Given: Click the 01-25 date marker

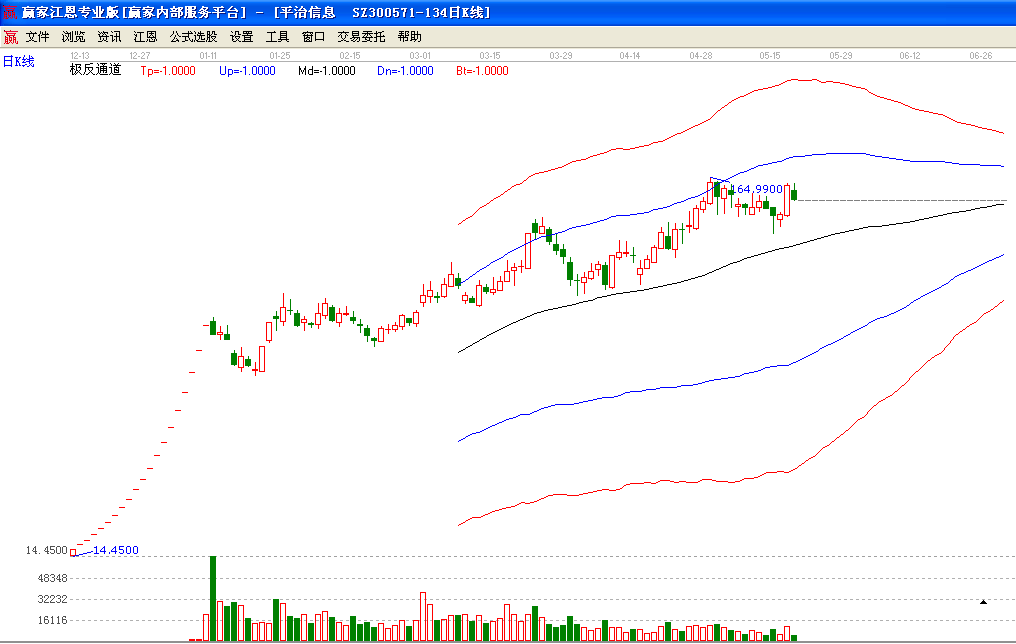Looking at the screenshot, I should tap(280, 56).
